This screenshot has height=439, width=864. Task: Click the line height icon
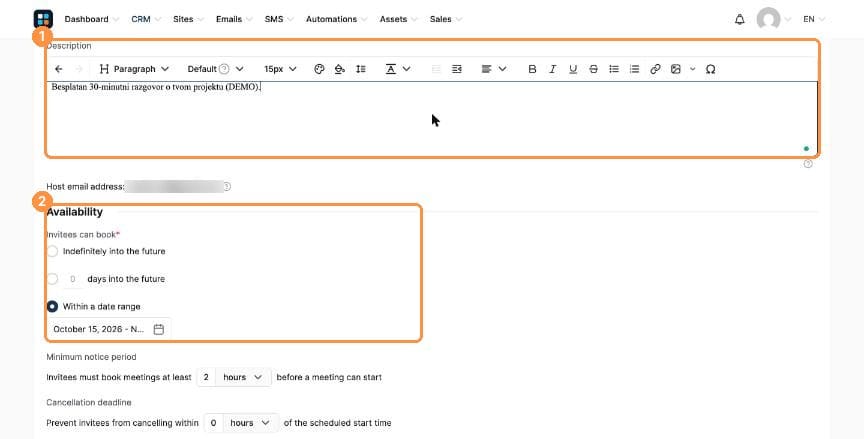[360, 69]
